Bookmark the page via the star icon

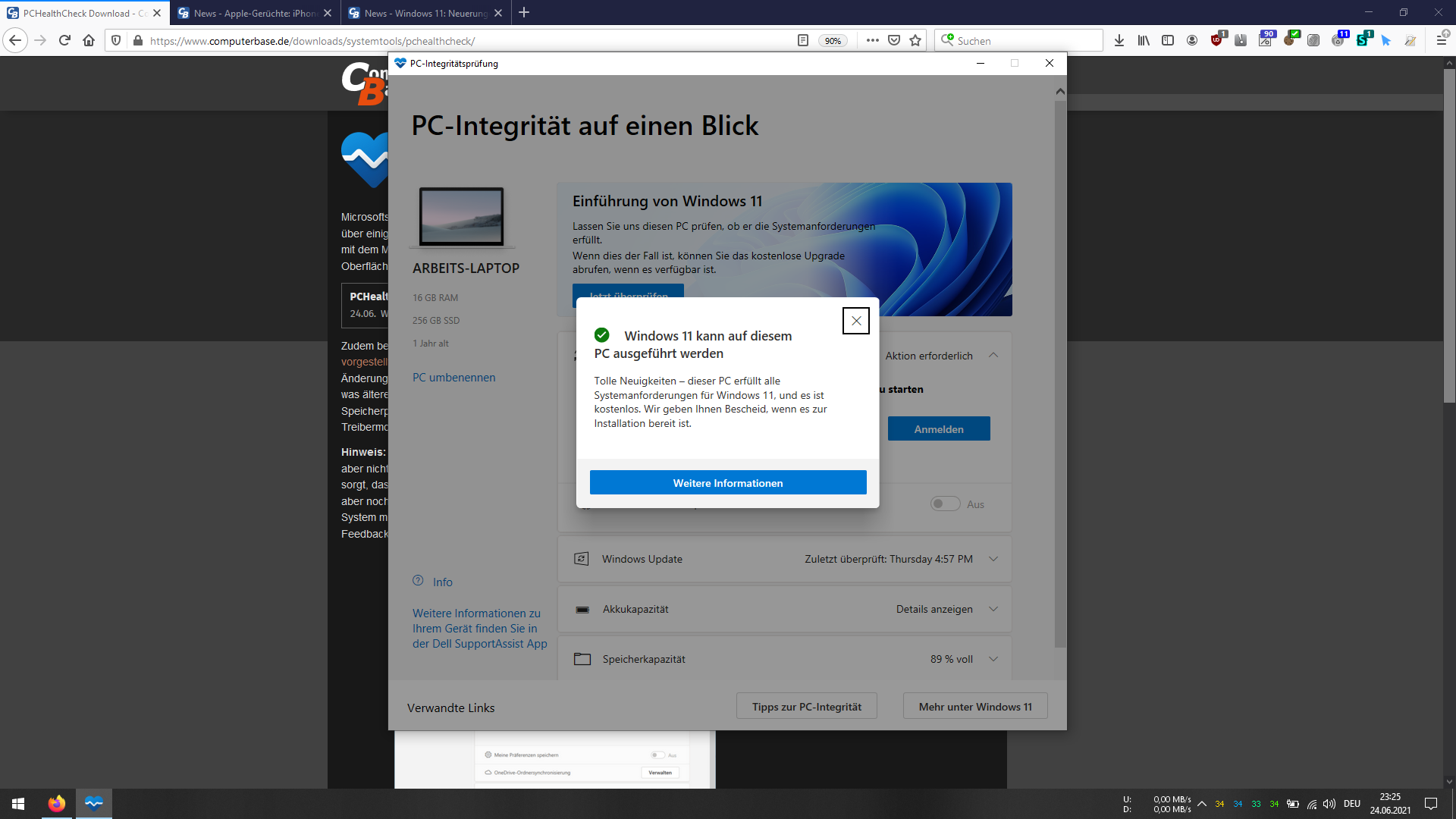915,40
